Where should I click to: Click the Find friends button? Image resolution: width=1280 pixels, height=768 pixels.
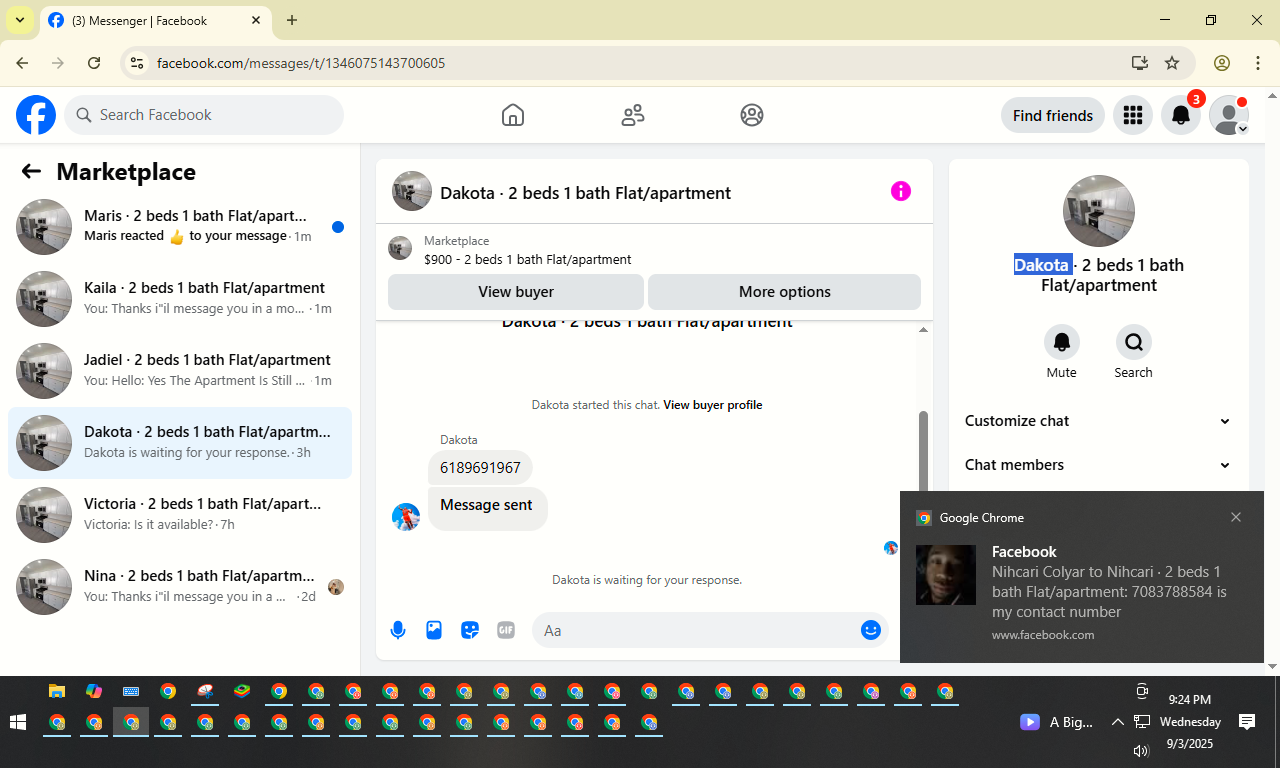(x=1053, y=115)
